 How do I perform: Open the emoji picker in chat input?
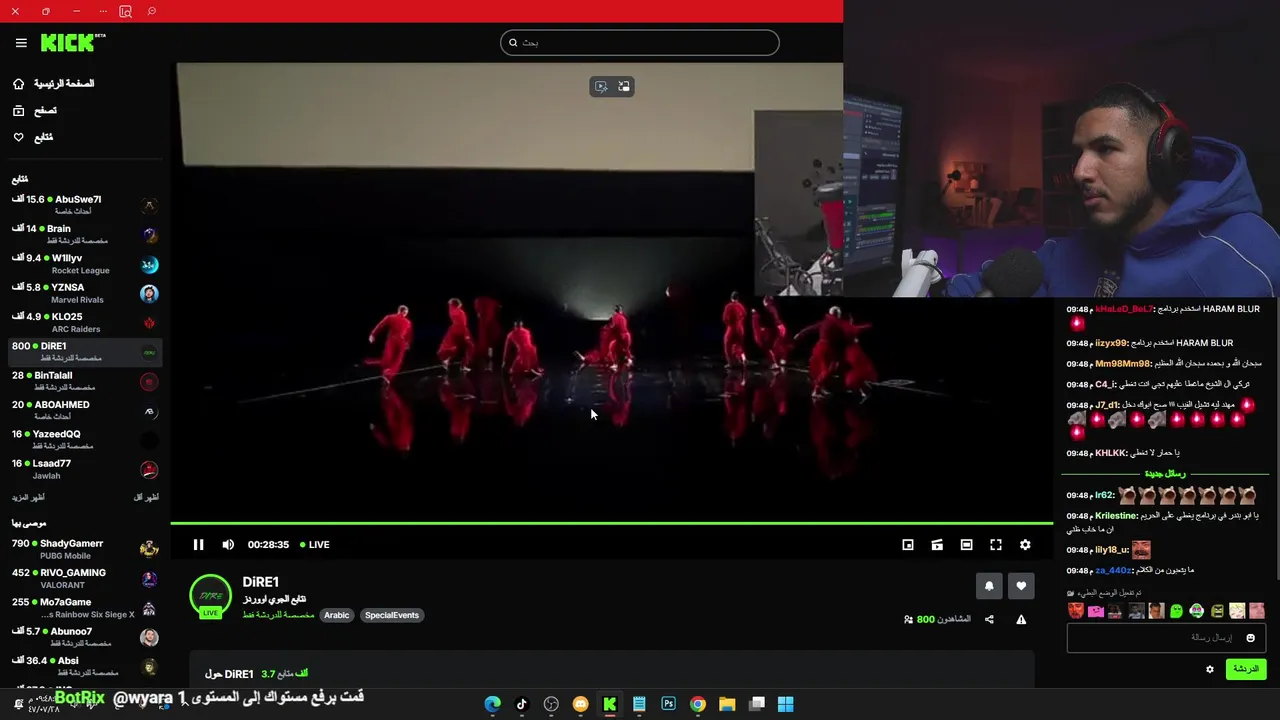(x=1250, y=638)
